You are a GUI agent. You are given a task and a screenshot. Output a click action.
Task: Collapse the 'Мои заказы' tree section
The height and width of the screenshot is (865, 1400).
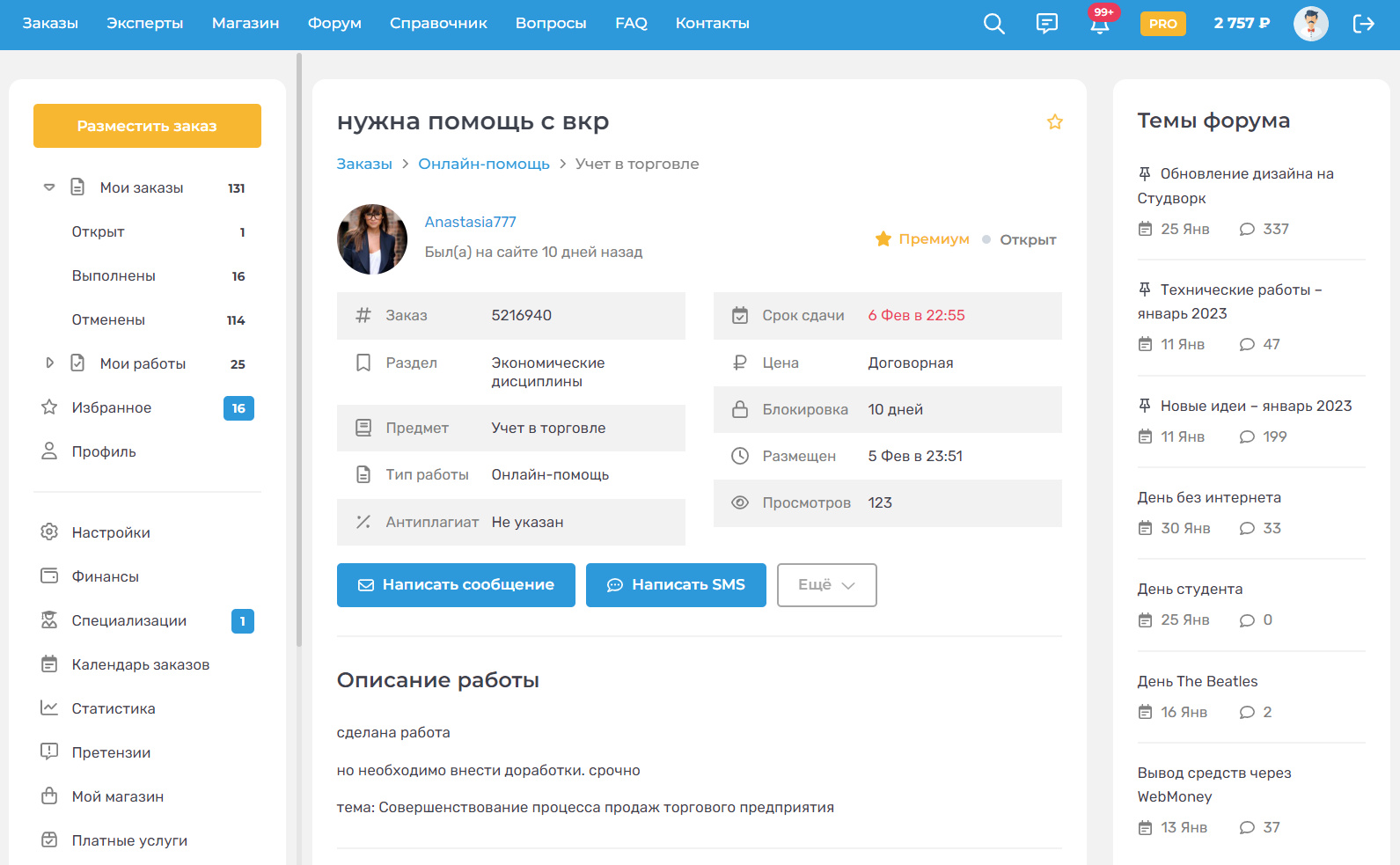[49, 187]
